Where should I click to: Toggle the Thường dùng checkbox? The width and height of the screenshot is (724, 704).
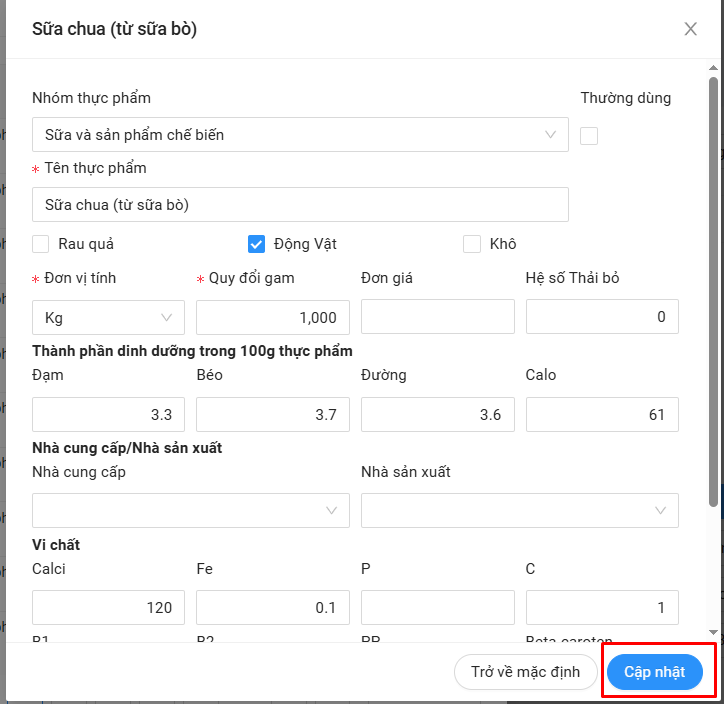tap(589, 136)
